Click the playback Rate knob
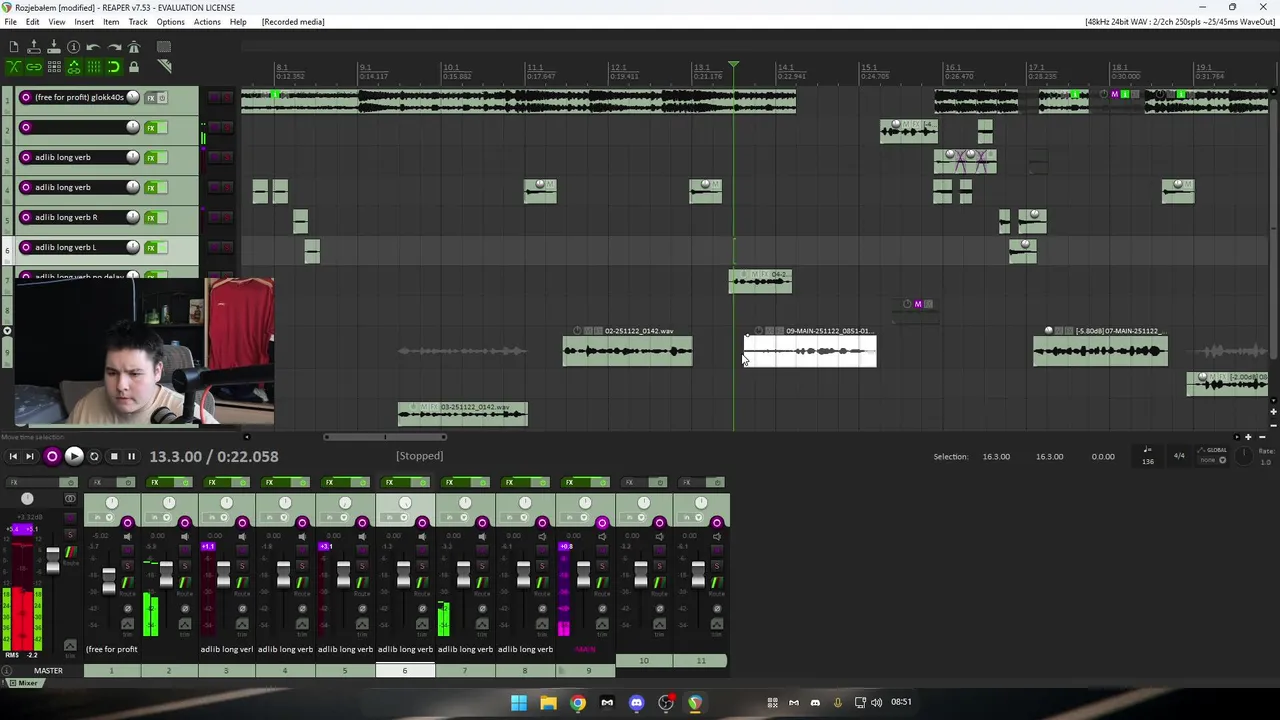Screen dimensions: 1280x720 coord(1244,456)
